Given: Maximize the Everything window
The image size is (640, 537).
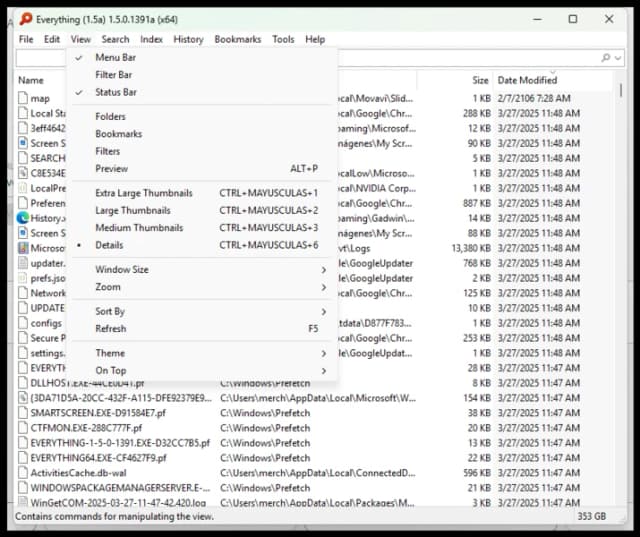Looking at the screenshot, I should pos(573,19).
